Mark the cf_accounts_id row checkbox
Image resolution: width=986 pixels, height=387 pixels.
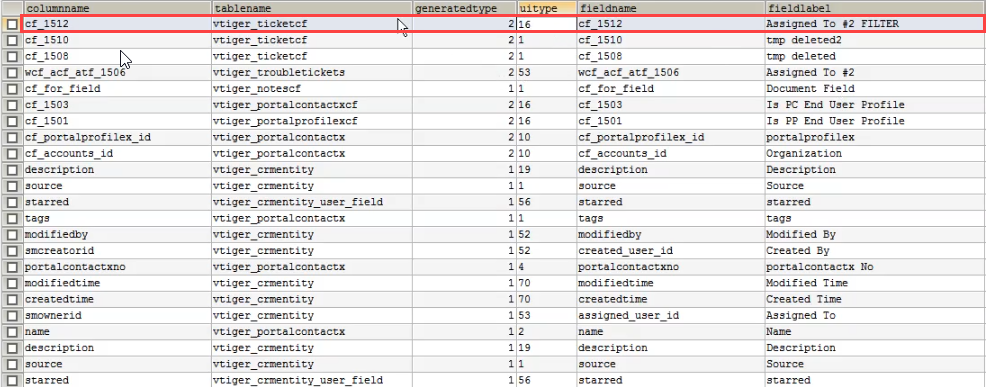click(x=13, y=154)
